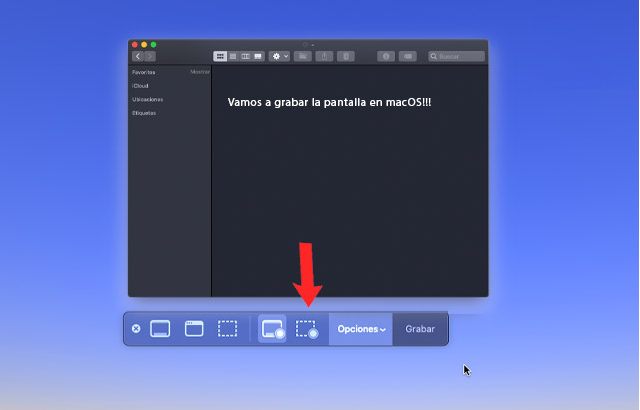Screen dimensions: 640x410
Task: Choose record selected portion icon
Action: pos(307,329)
